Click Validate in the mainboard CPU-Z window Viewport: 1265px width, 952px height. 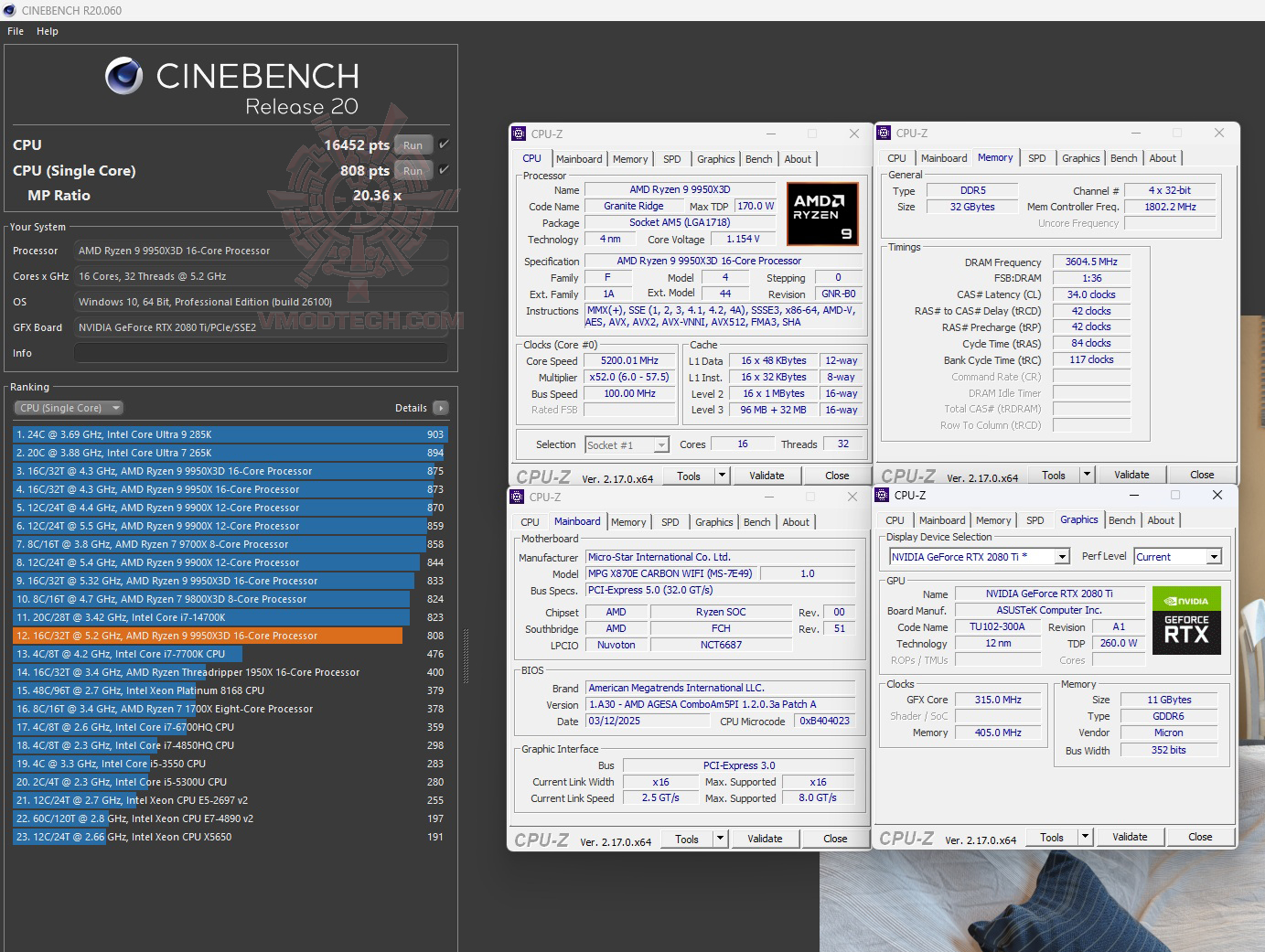click(765, 839)
